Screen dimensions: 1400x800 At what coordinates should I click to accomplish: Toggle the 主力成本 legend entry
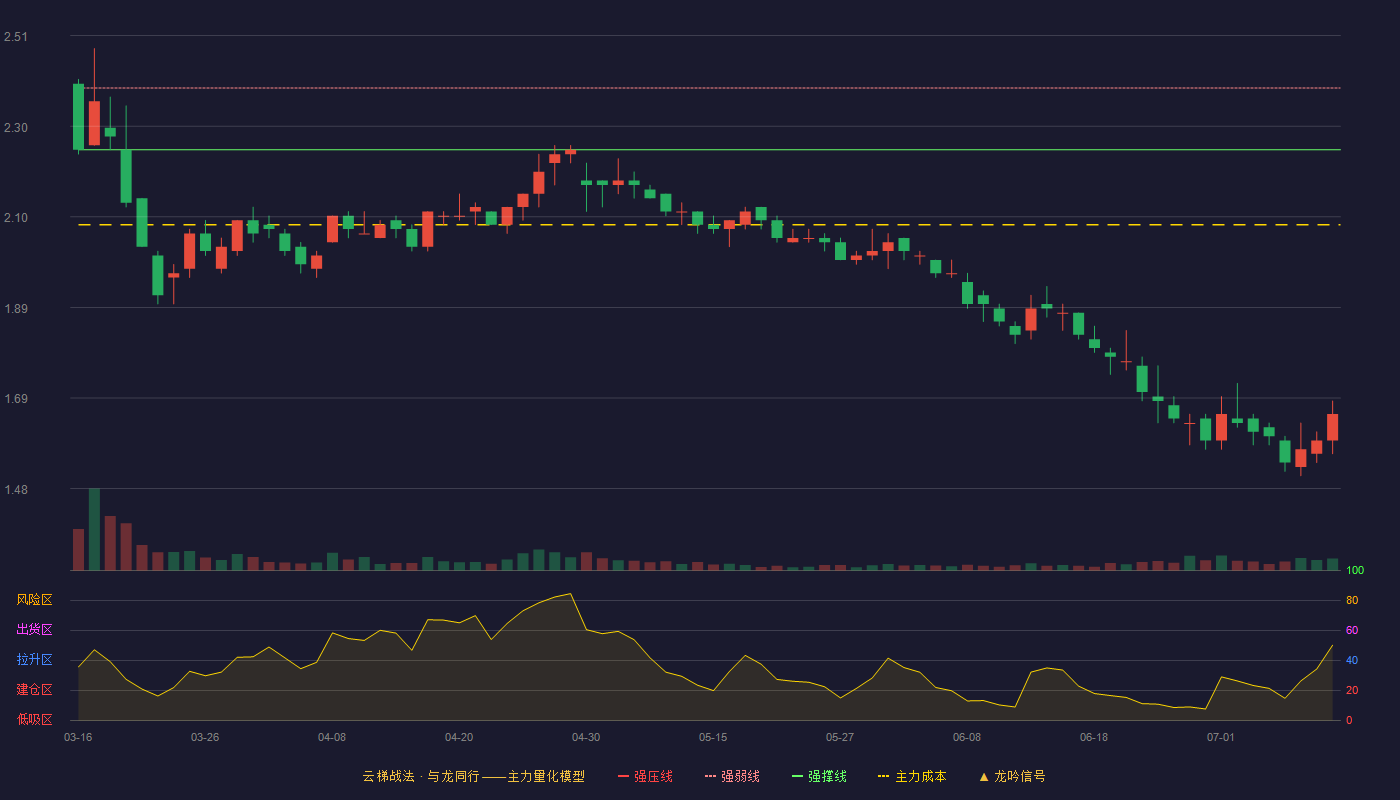click(912, 776)
